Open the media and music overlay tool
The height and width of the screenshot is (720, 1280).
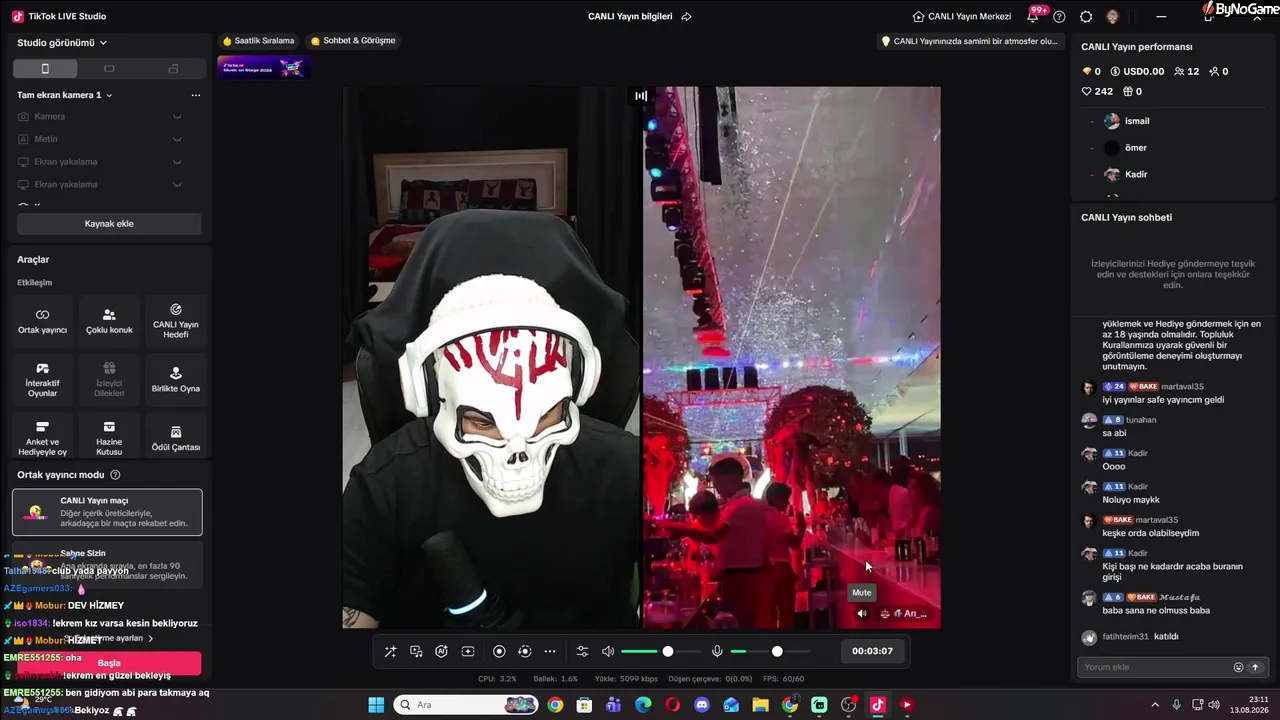click(x=416, y=651)
